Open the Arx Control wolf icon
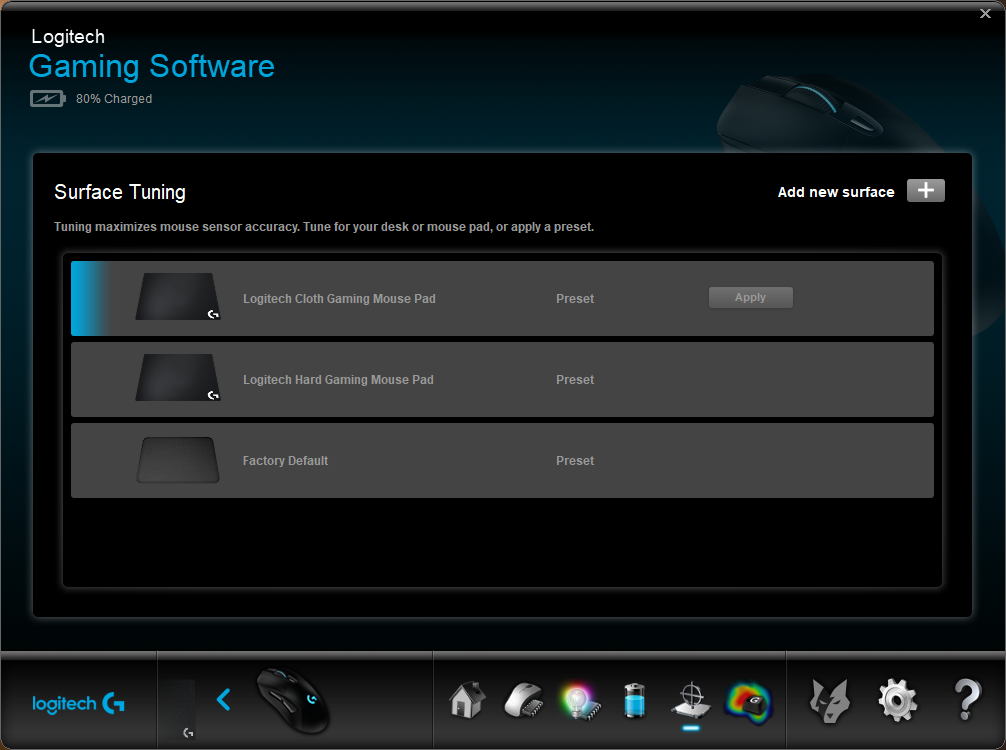Image resolution: width=1006 pixels, height=750 pixels. coord(830,701)
